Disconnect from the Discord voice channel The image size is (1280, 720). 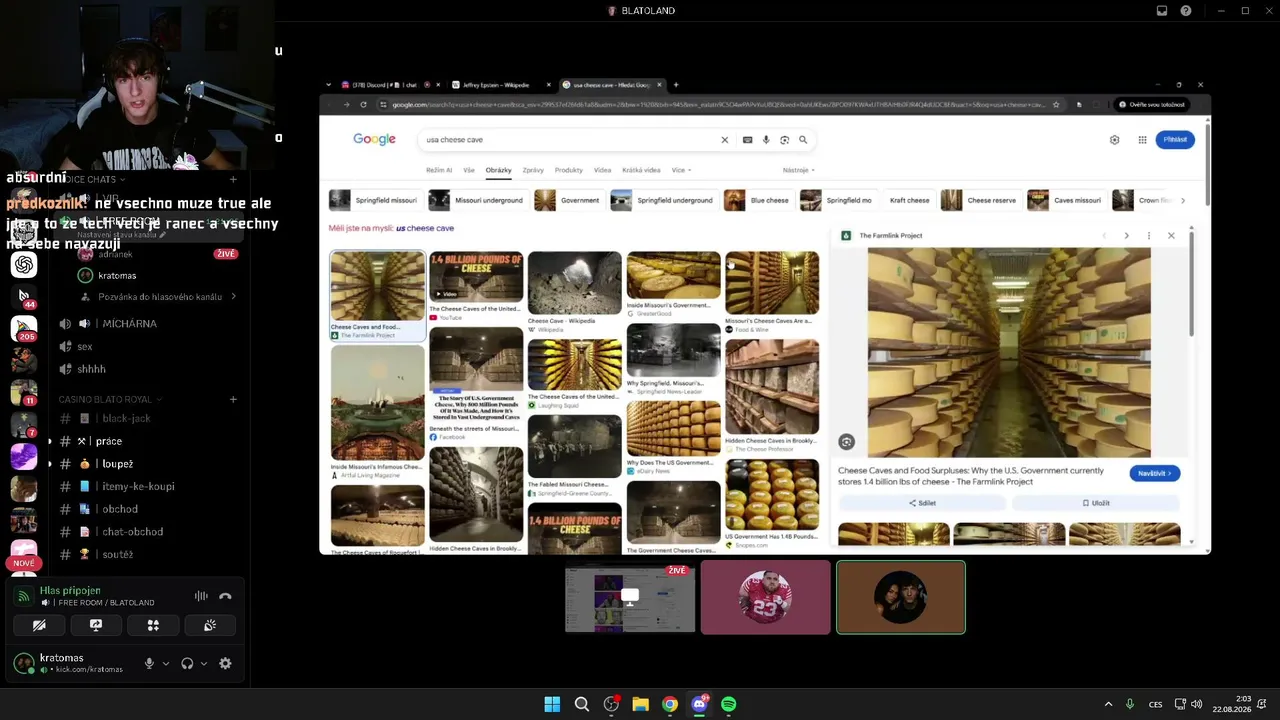coord(225,596)
